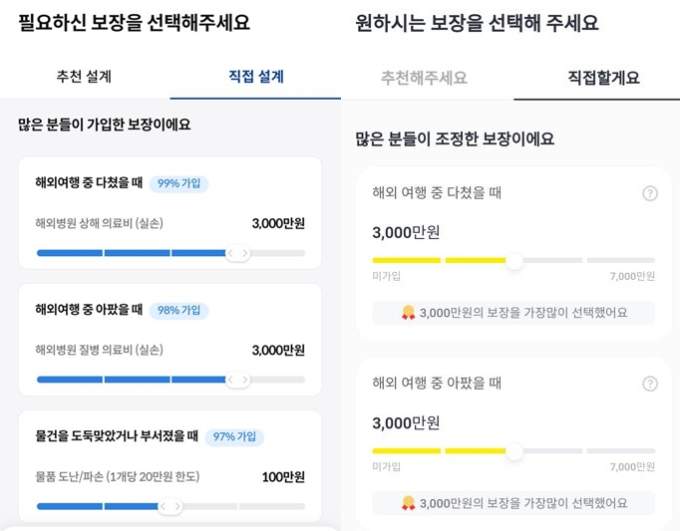Click right arrow on 상해 의료비 slider handle
This screenshot has width=680, height=531.
pos(245,253)
